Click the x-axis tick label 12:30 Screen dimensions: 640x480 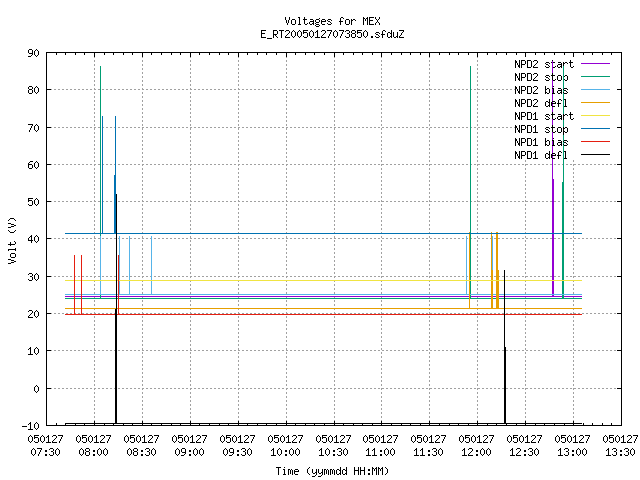[x=524, y=452]
